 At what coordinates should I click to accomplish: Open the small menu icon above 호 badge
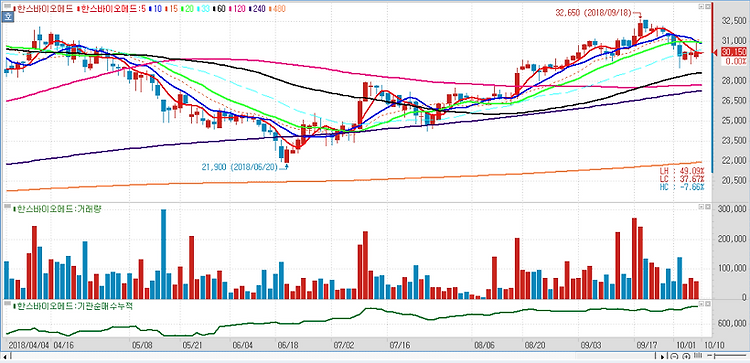(x=8, y=6)
